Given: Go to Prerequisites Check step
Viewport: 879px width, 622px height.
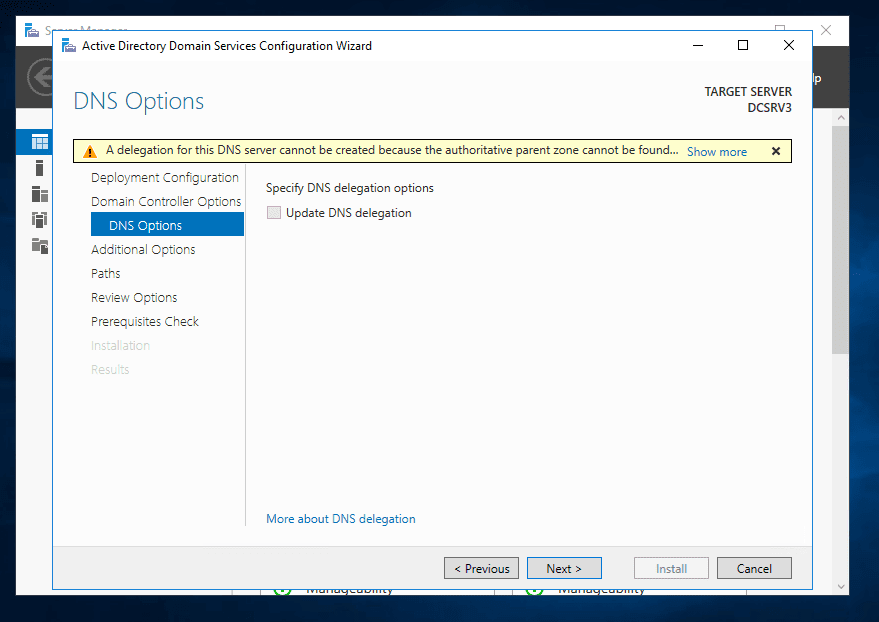Looking at the screenshot, I should click(145, 322).
